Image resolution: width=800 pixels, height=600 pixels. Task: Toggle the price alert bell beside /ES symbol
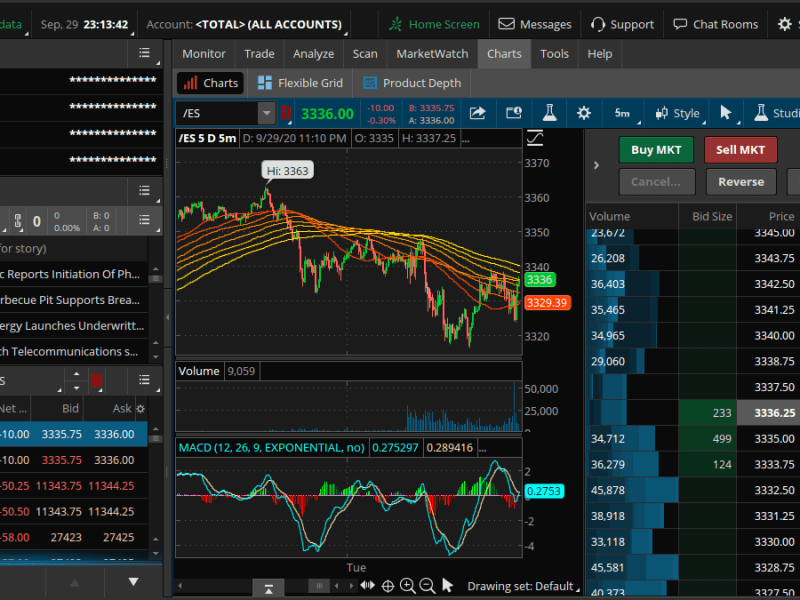pos(286,114)
